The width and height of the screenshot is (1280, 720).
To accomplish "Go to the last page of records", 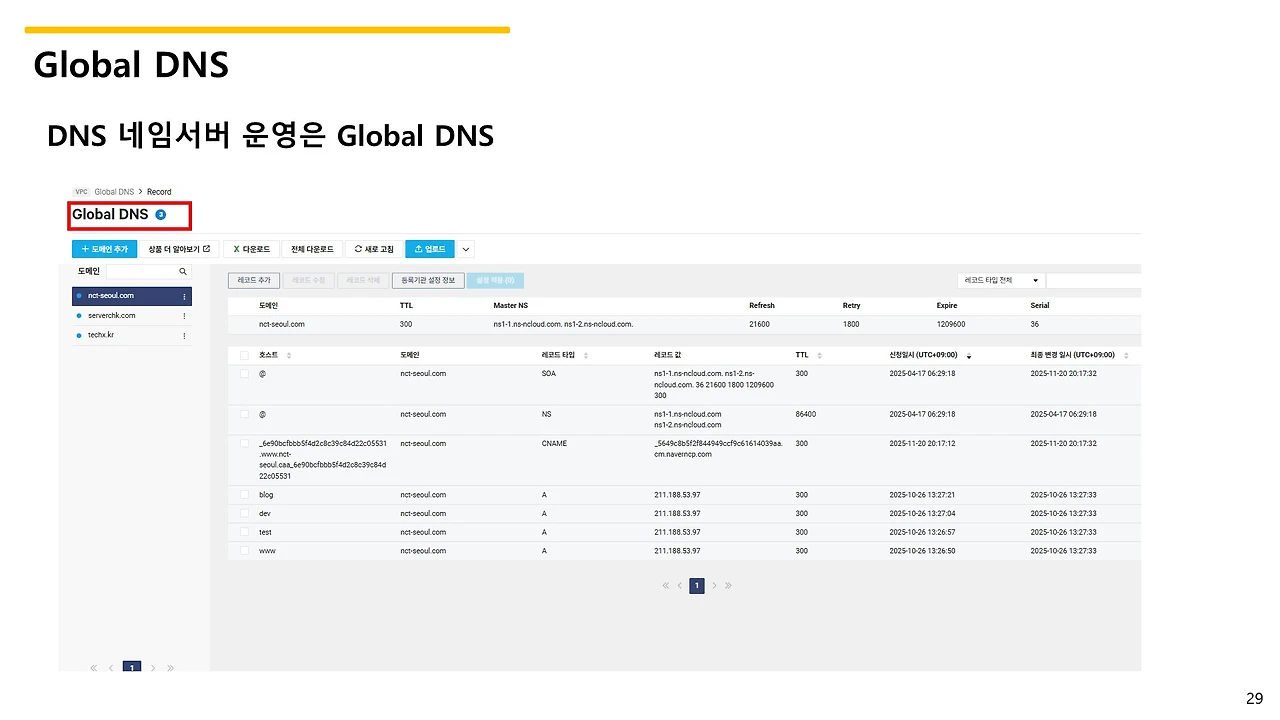I will pyautogui.click(x=728, y=586).
